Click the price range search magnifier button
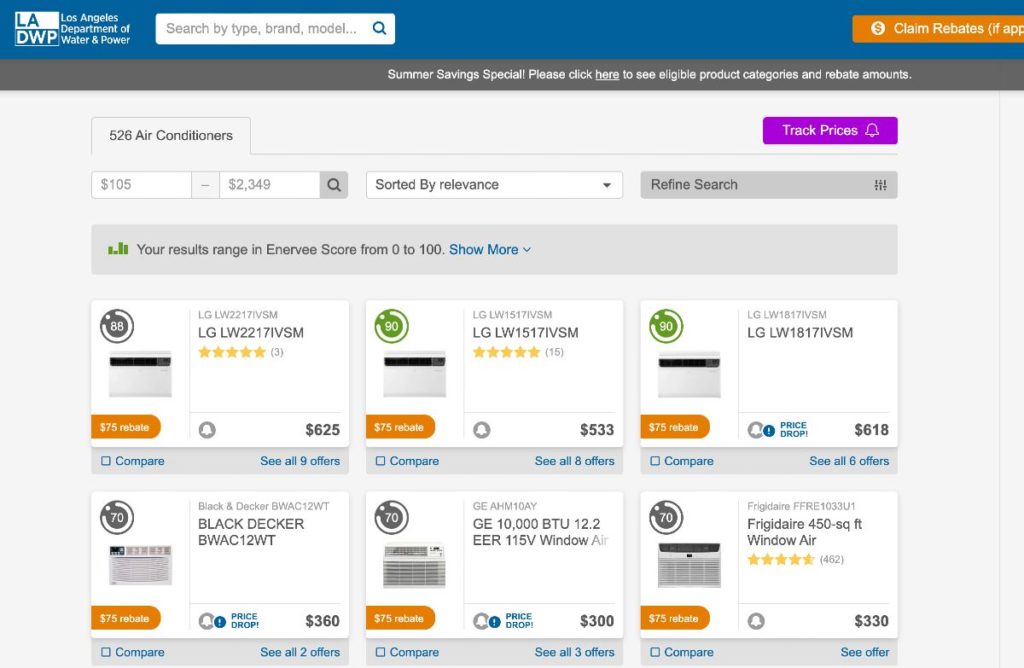This screenshot has width=1024, height=668. pyautogui.click(x=334, y=185)
